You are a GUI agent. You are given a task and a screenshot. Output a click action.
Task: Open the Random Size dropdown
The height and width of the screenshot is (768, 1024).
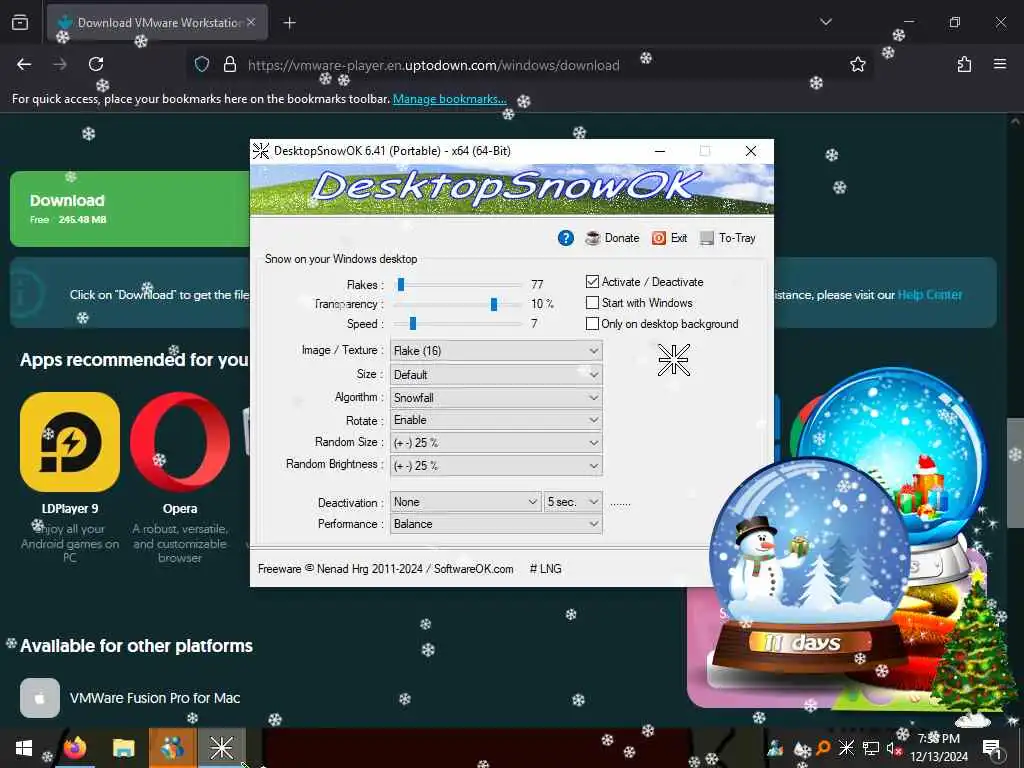pyautogui.click(x=496, y=443)
